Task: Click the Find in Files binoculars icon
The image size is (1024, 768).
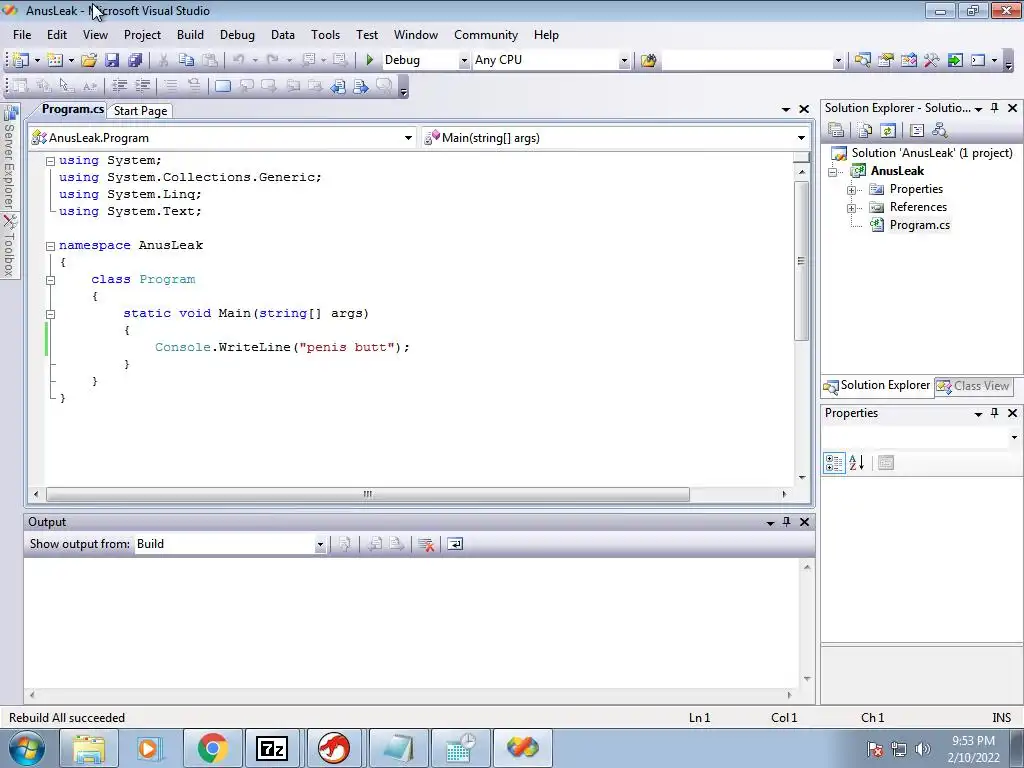Action: 648,60
